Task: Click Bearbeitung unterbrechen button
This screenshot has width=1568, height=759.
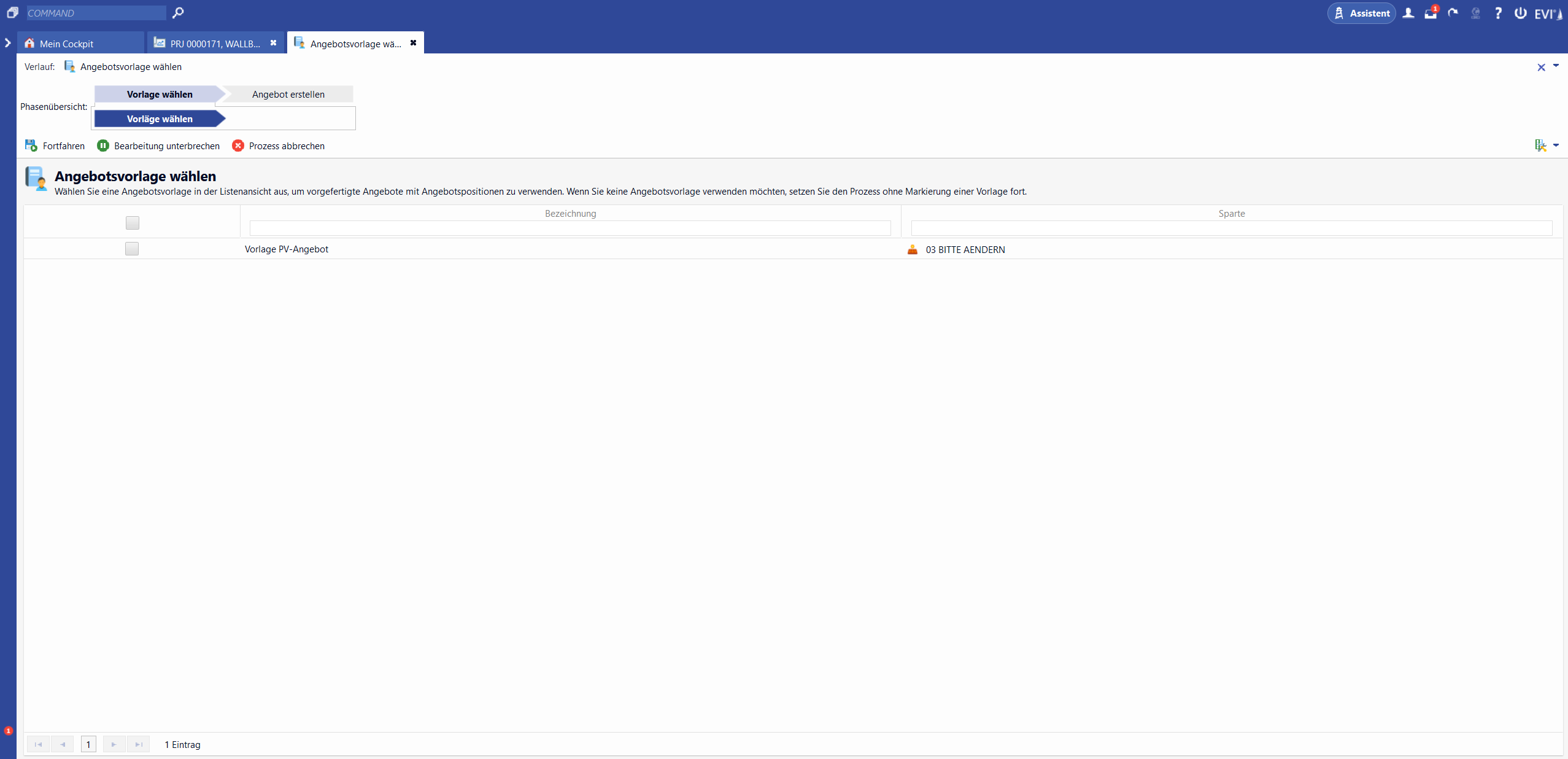Action: tap(158, 146)
